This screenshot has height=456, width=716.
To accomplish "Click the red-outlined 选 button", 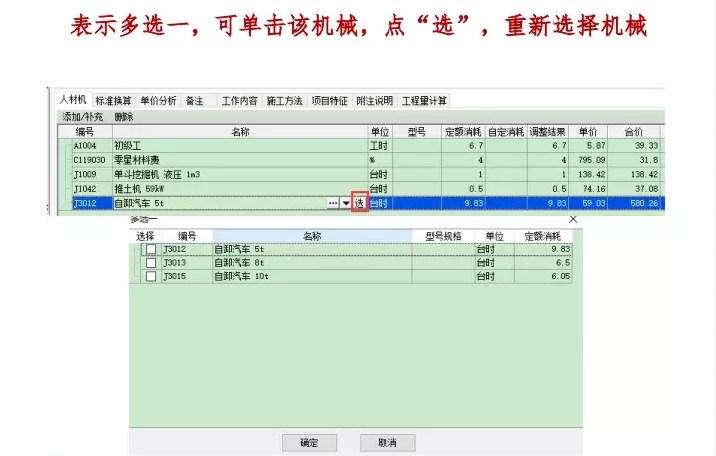I will (360, 203).
